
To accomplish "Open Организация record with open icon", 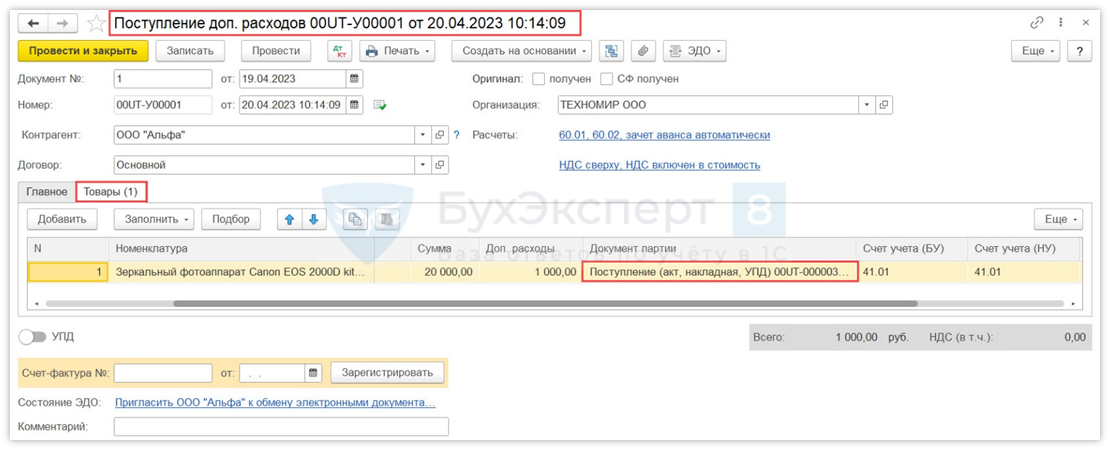I will click(x=883, y=105).
